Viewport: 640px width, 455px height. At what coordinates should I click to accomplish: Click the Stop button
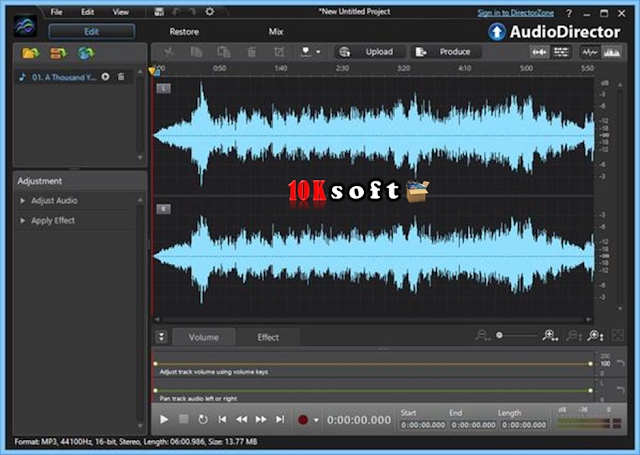tap(184, 419)
